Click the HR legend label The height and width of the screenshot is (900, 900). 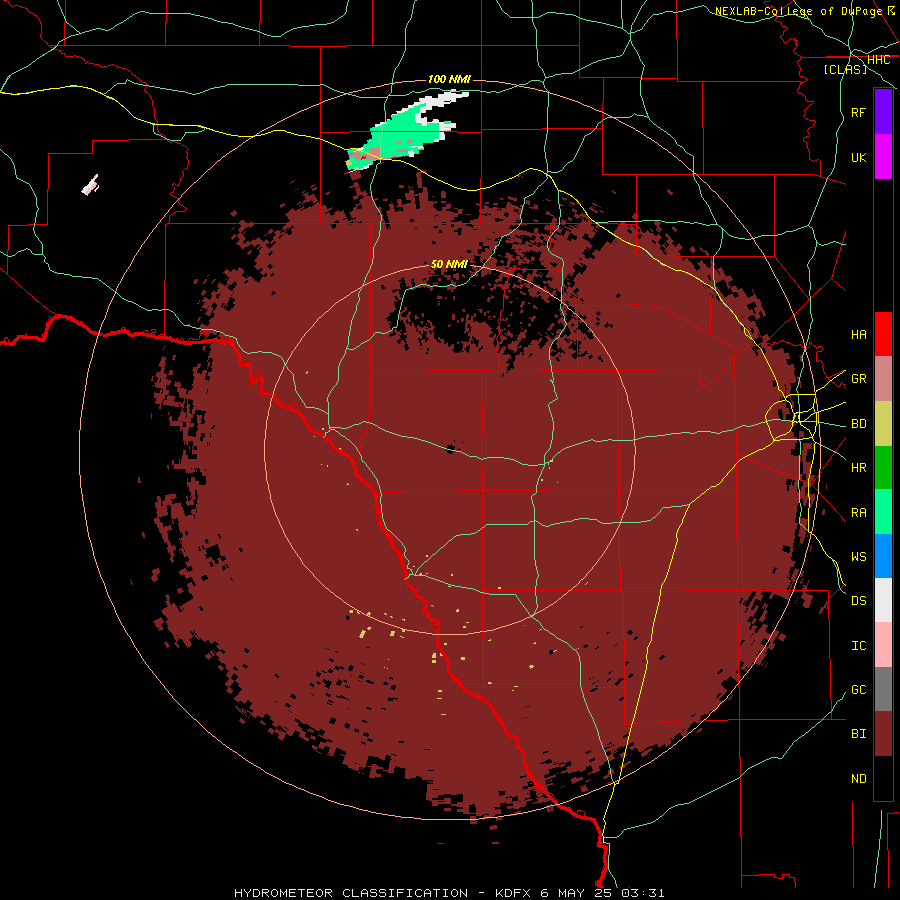coord(858,468)
